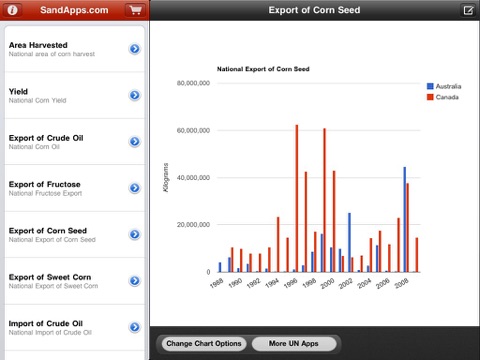Open Yield disclosure arrow

tap(135, 95)
